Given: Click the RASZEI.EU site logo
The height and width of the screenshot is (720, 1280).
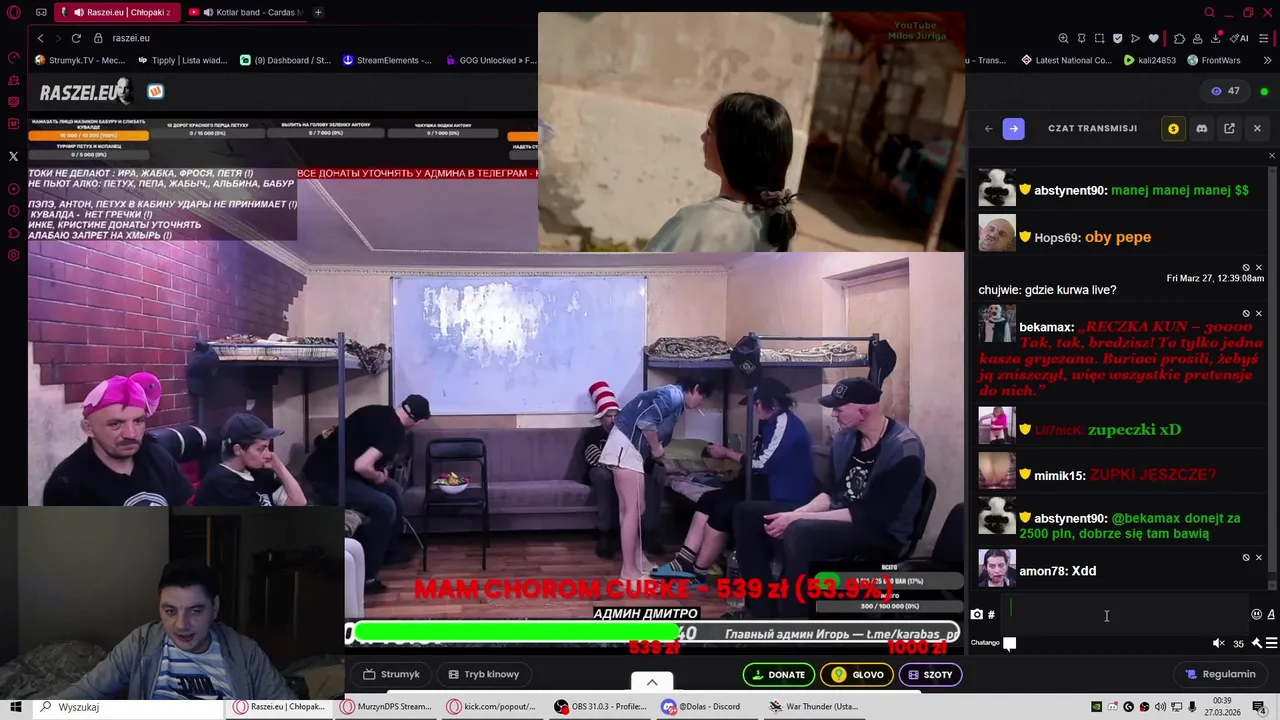Looking at the screenshot, I should tap(86, 92).
